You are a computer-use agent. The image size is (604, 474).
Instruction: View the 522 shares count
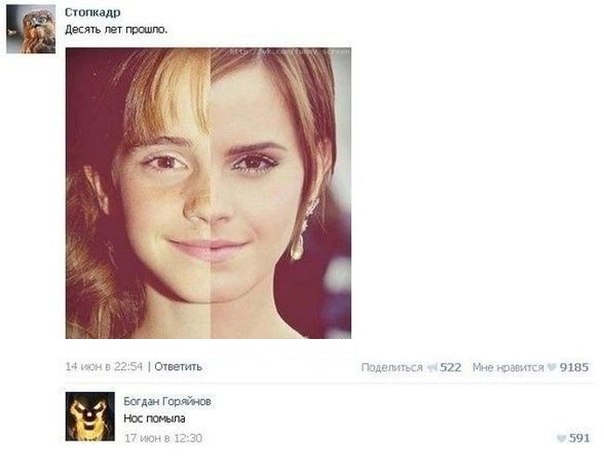450,367
